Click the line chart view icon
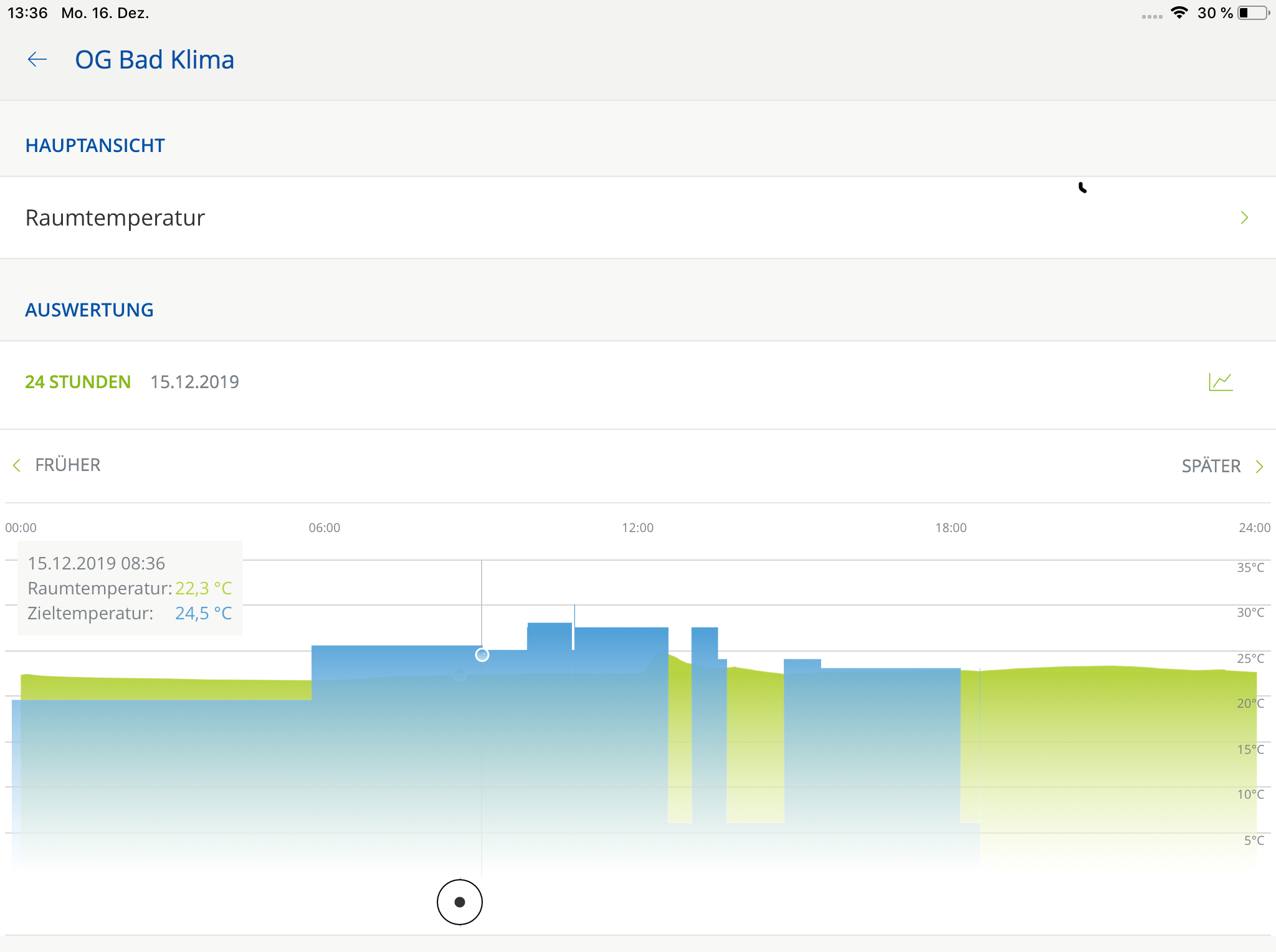Viewport: 1276px width, 952px height. 1221,382
